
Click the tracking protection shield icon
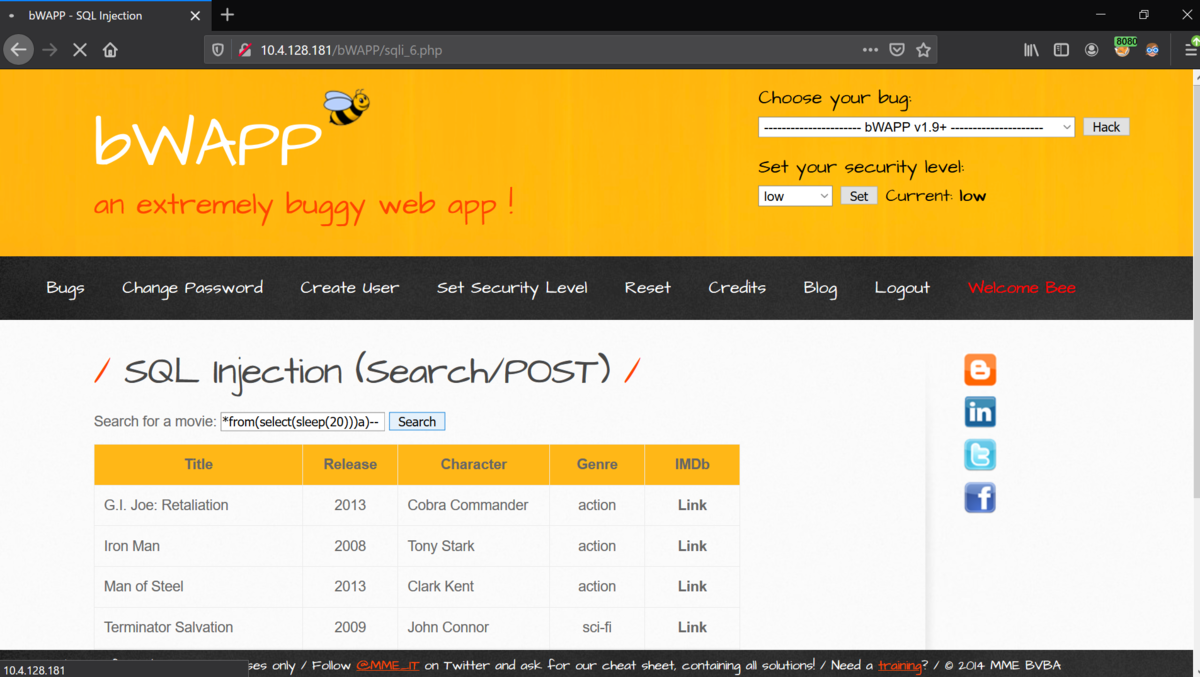[x=217, y=50]
